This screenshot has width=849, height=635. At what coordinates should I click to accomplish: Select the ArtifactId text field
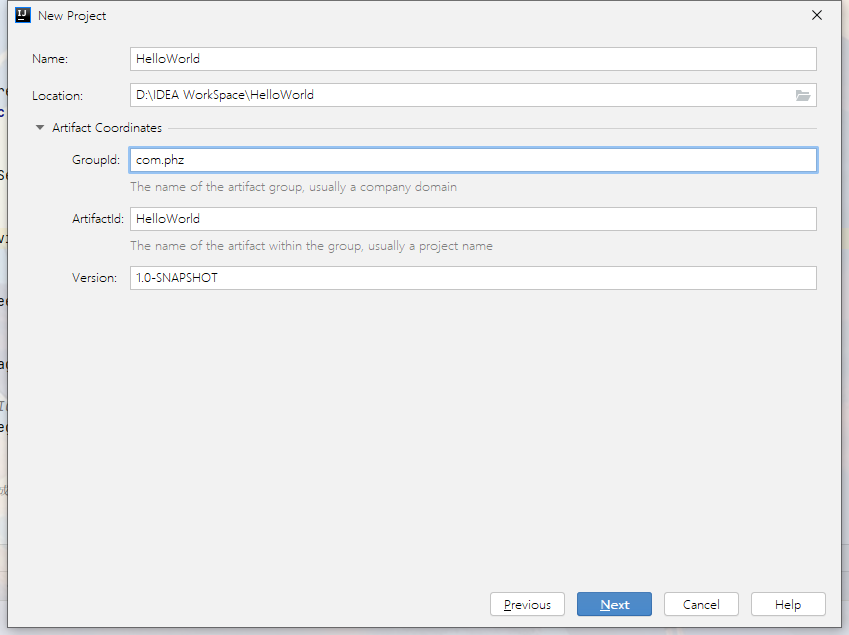[x=473, y=219]
